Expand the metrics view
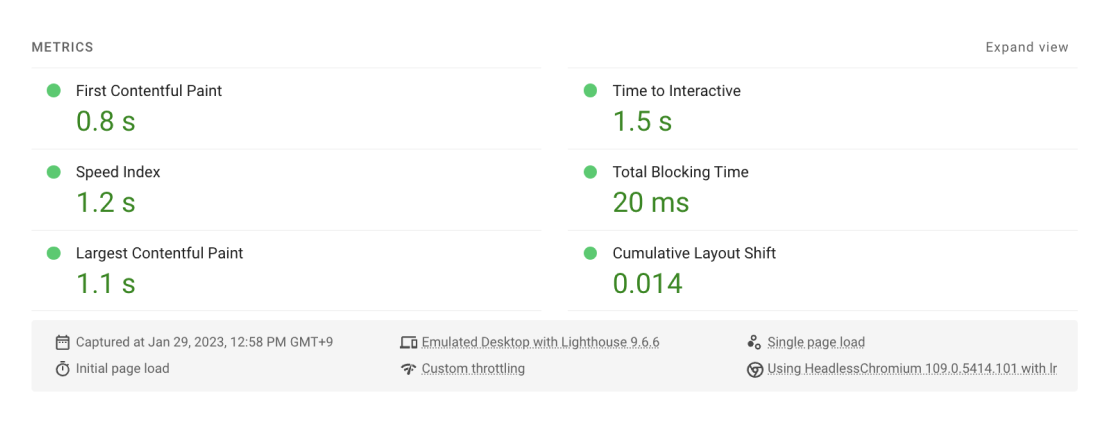 pyautogui.click(x=1026, y=47)
